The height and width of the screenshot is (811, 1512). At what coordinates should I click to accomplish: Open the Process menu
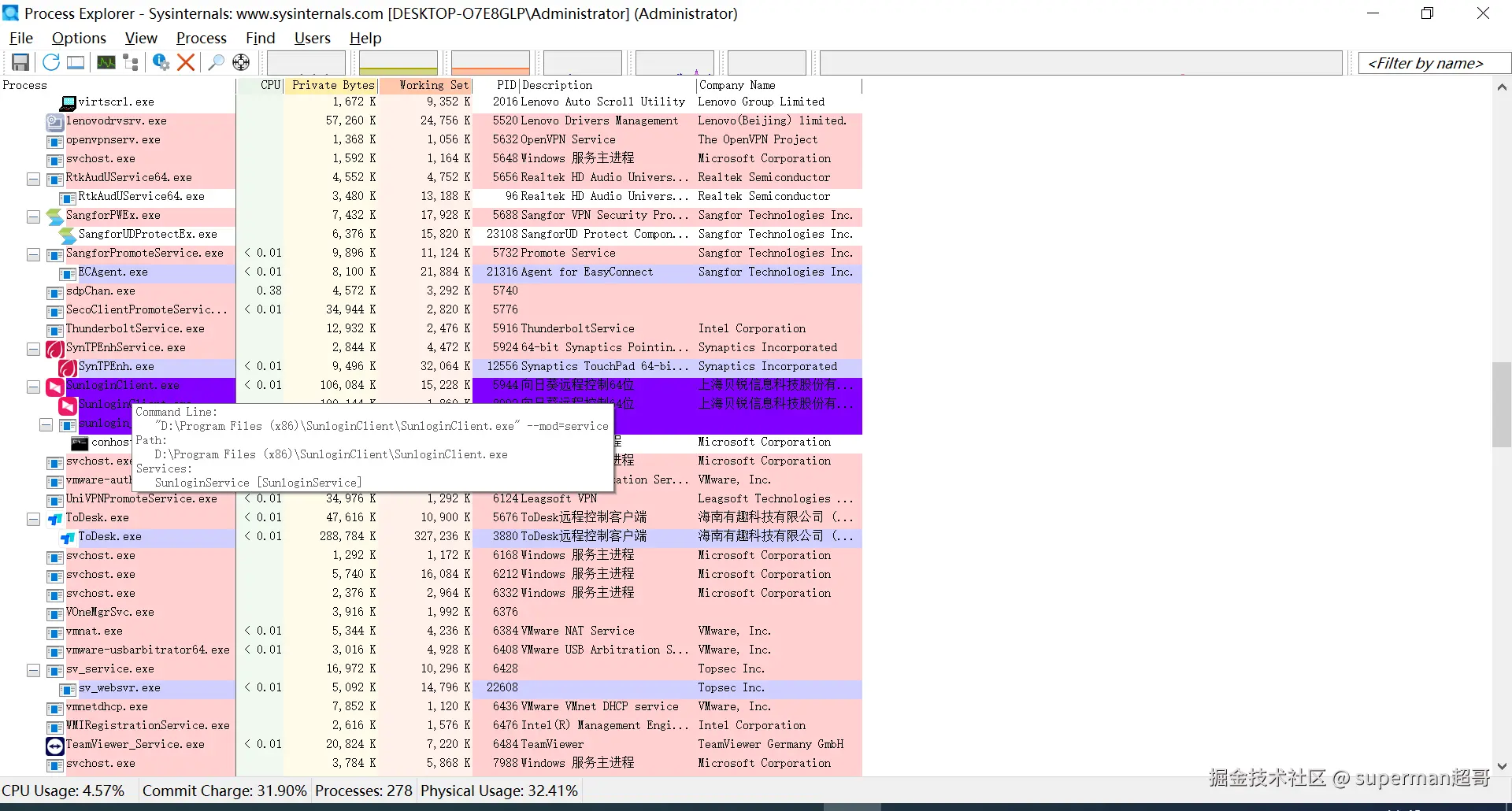point(202,38)
